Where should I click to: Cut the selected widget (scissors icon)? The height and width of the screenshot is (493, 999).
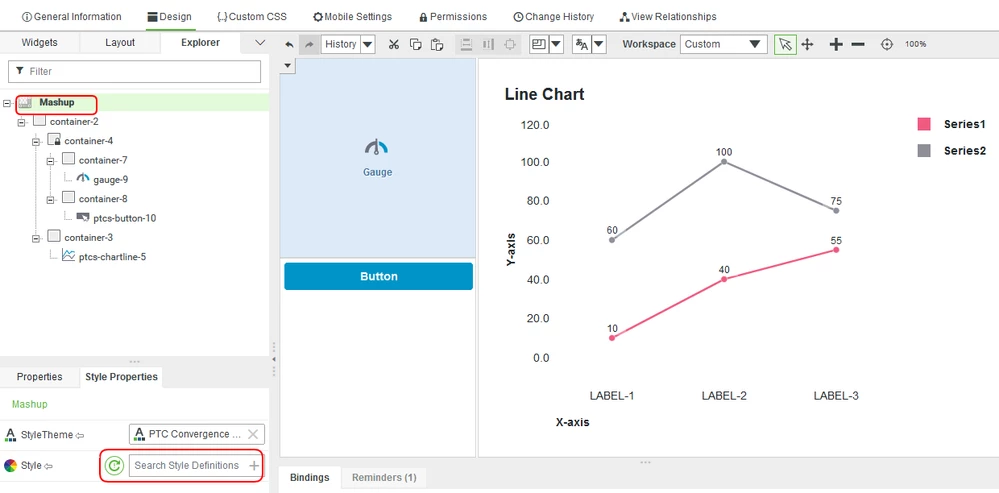point(394,45)
